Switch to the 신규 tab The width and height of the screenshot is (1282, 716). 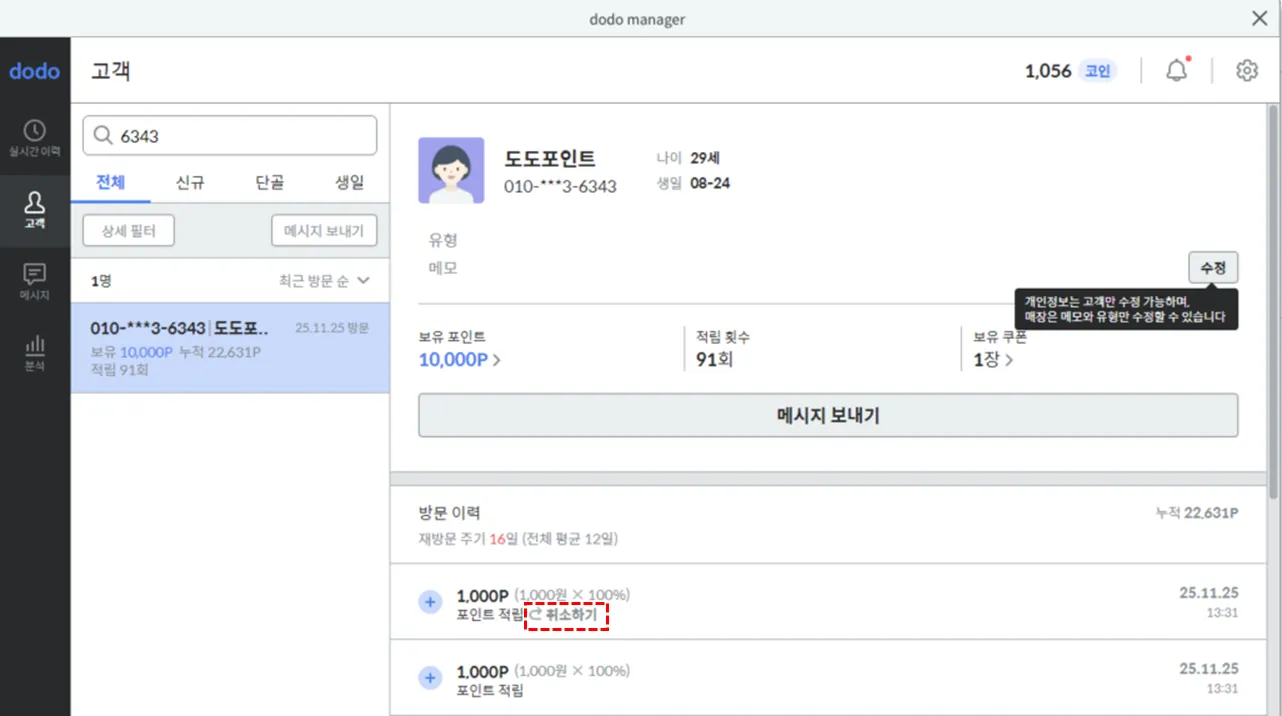190,183
